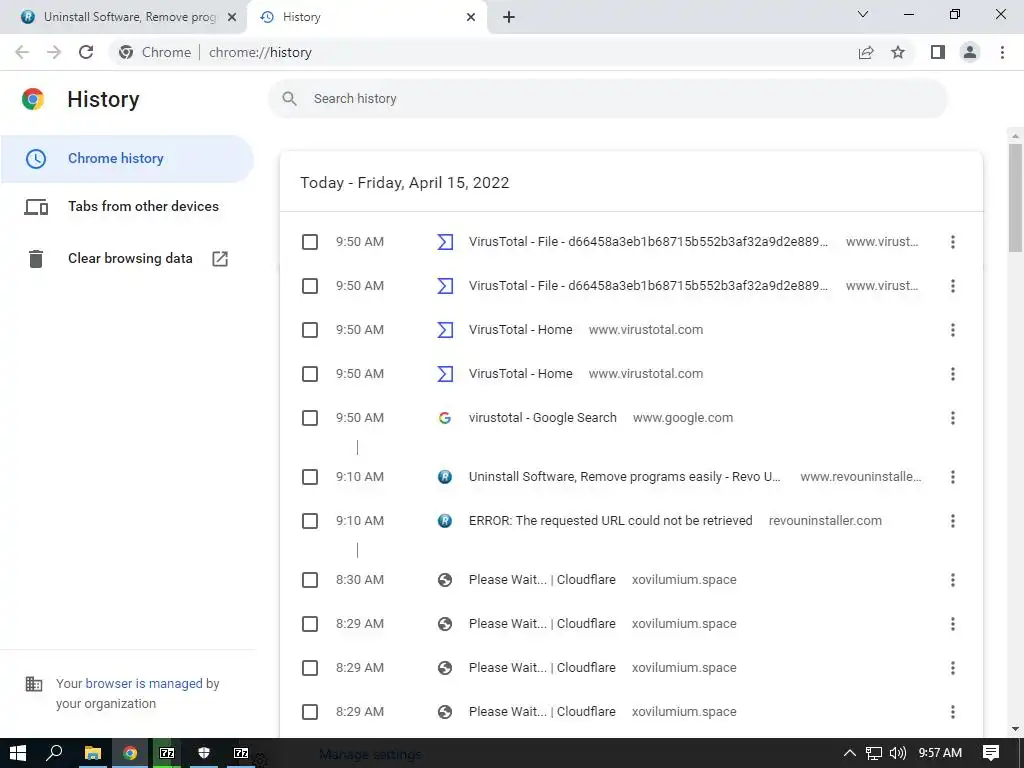Open the volume control in system tray
1024x768 pixels.
click(x=898, y=753)
